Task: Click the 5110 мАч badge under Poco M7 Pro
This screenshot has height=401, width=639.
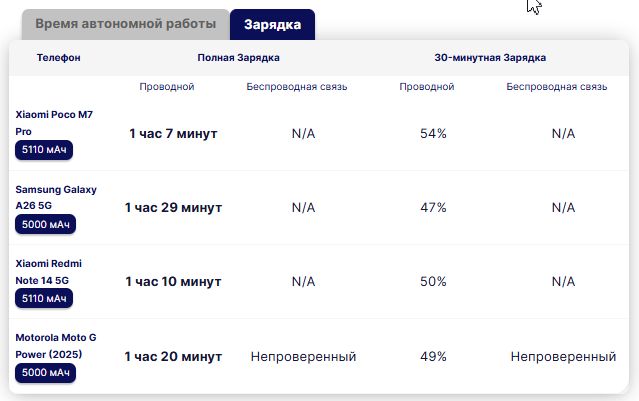Action: (44, 150)
